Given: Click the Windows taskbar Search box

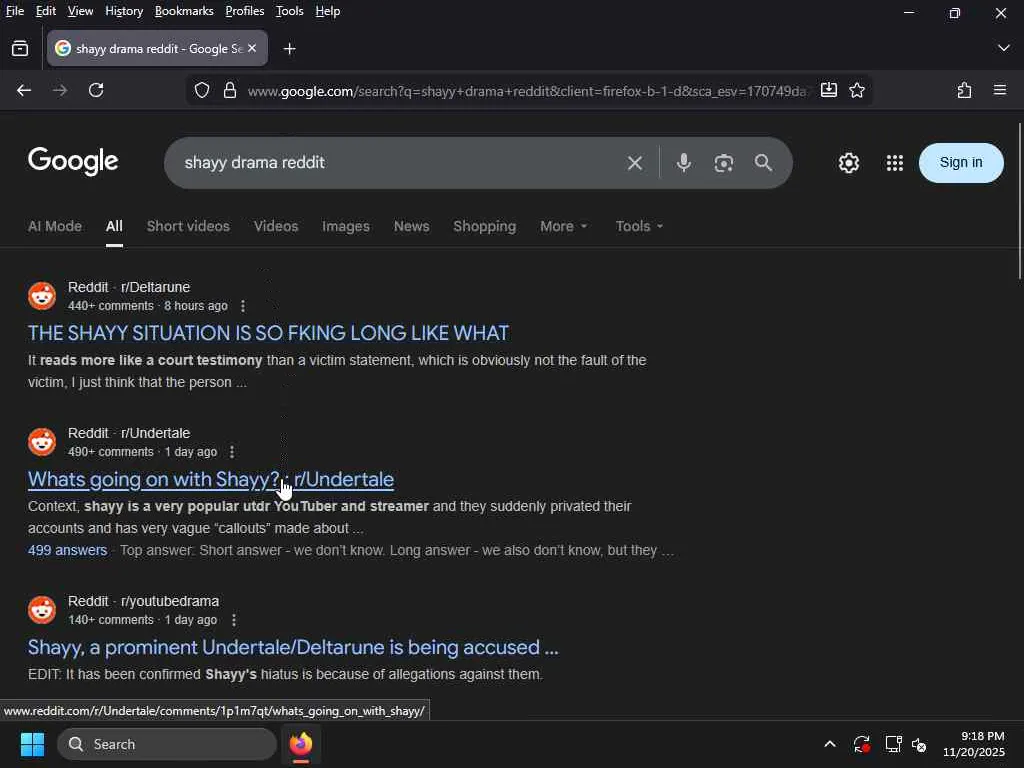Looking at the screenshot, I should 167,744.
